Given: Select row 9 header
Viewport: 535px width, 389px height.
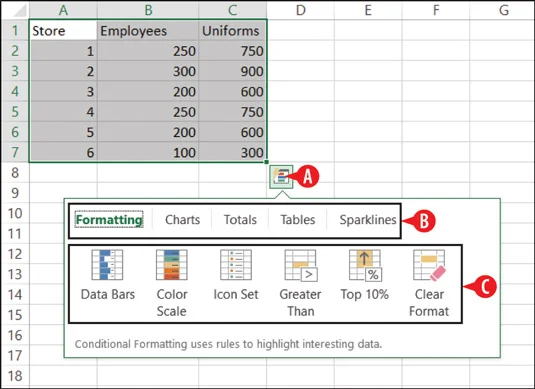Looking at the screenshot, I should [15, 193].
